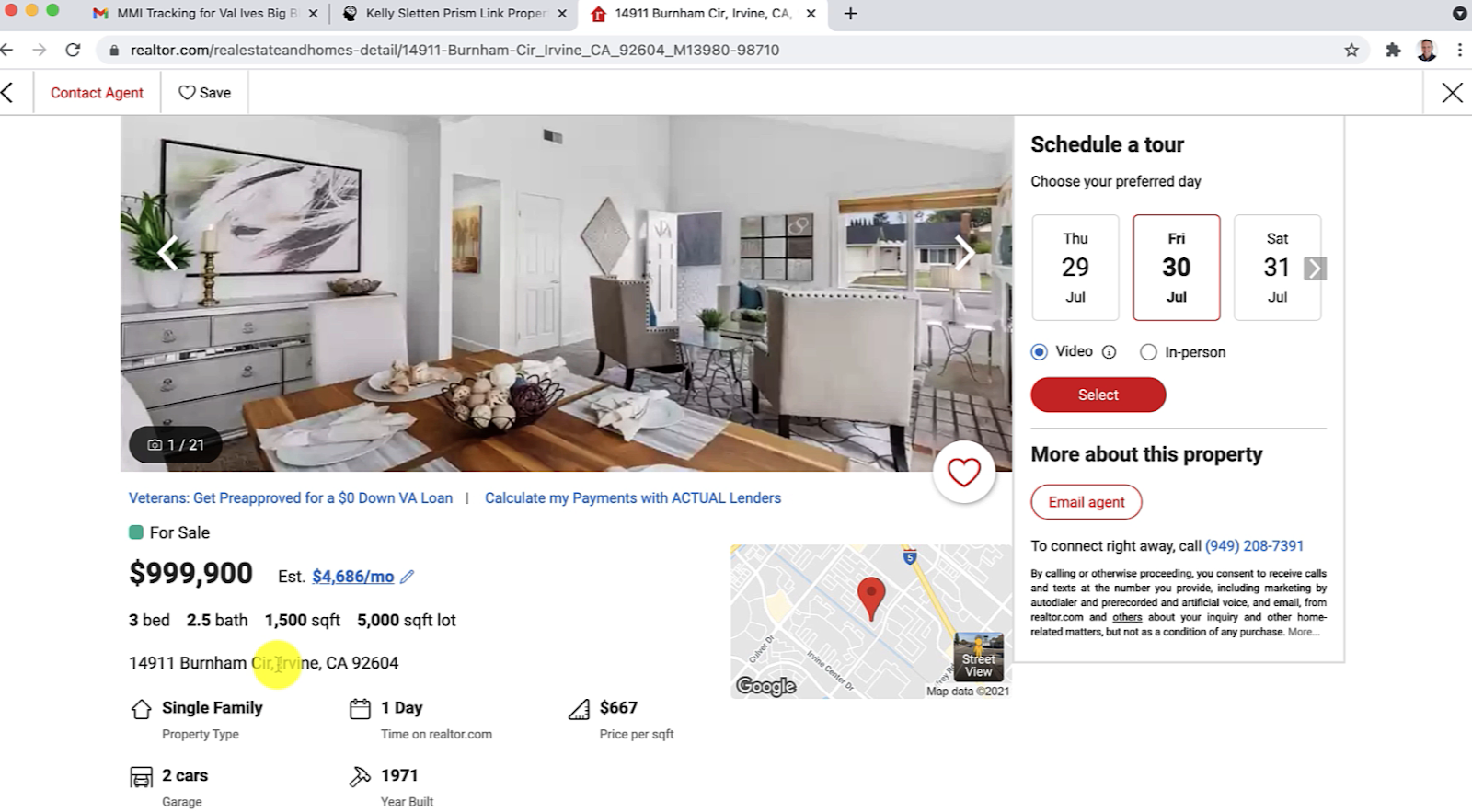Image resolution: width=1472 pixels, height=812 pixels.
Task: Switch to Kelly Sletten Prism Link tab
Action: pos(454,14)
